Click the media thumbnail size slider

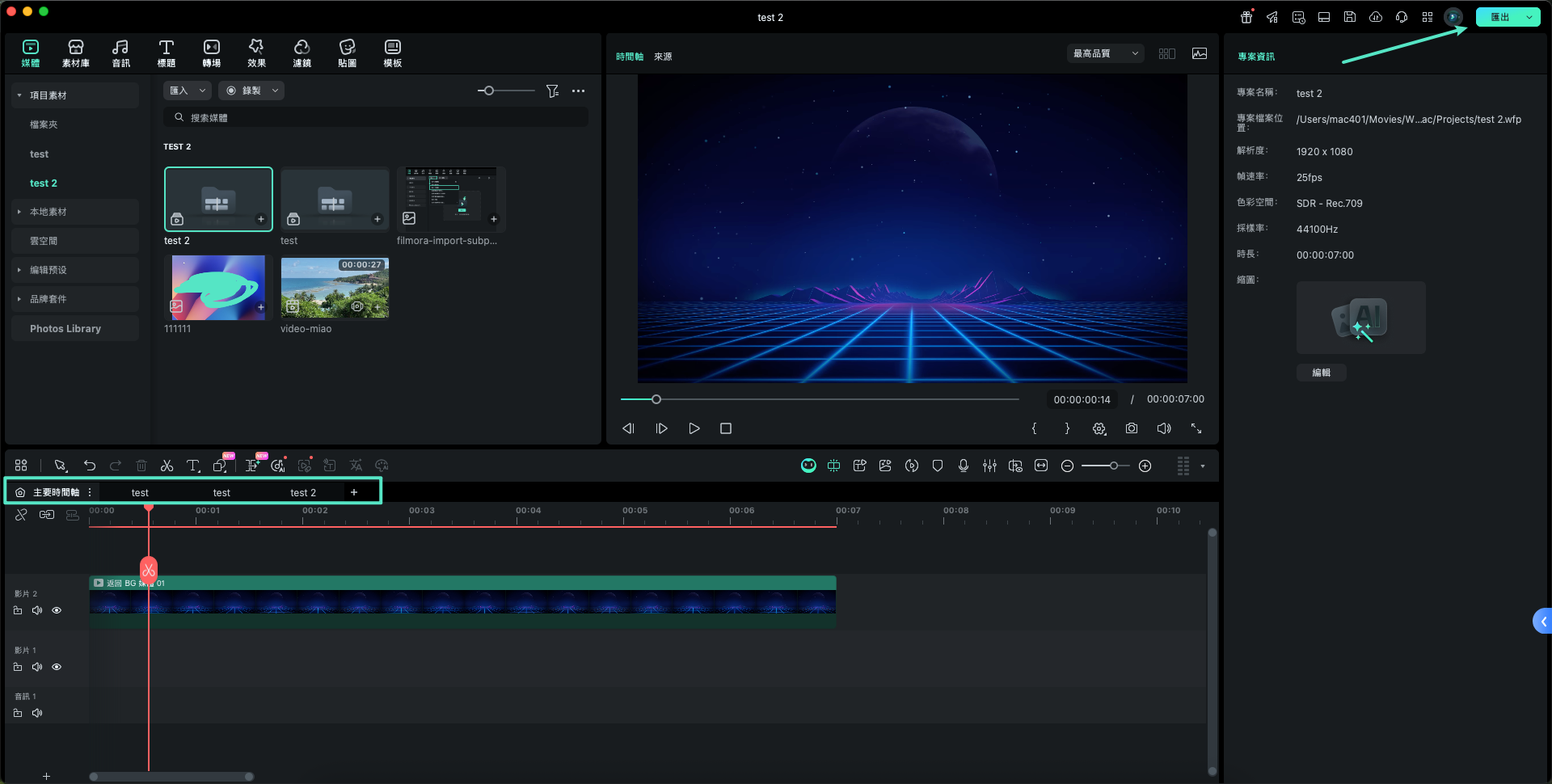coord(489,91)
